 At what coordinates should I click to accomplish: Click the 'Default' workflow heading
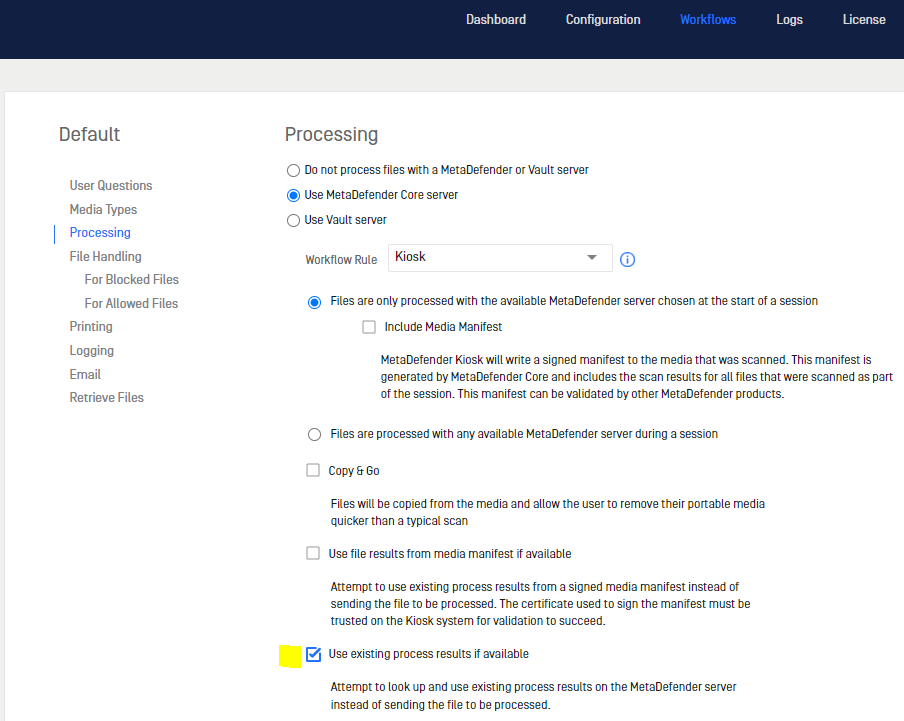point(89,134)
